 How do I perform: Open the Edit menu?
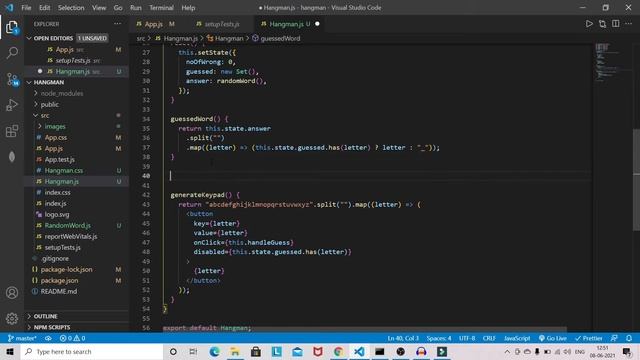click(44, 8)
